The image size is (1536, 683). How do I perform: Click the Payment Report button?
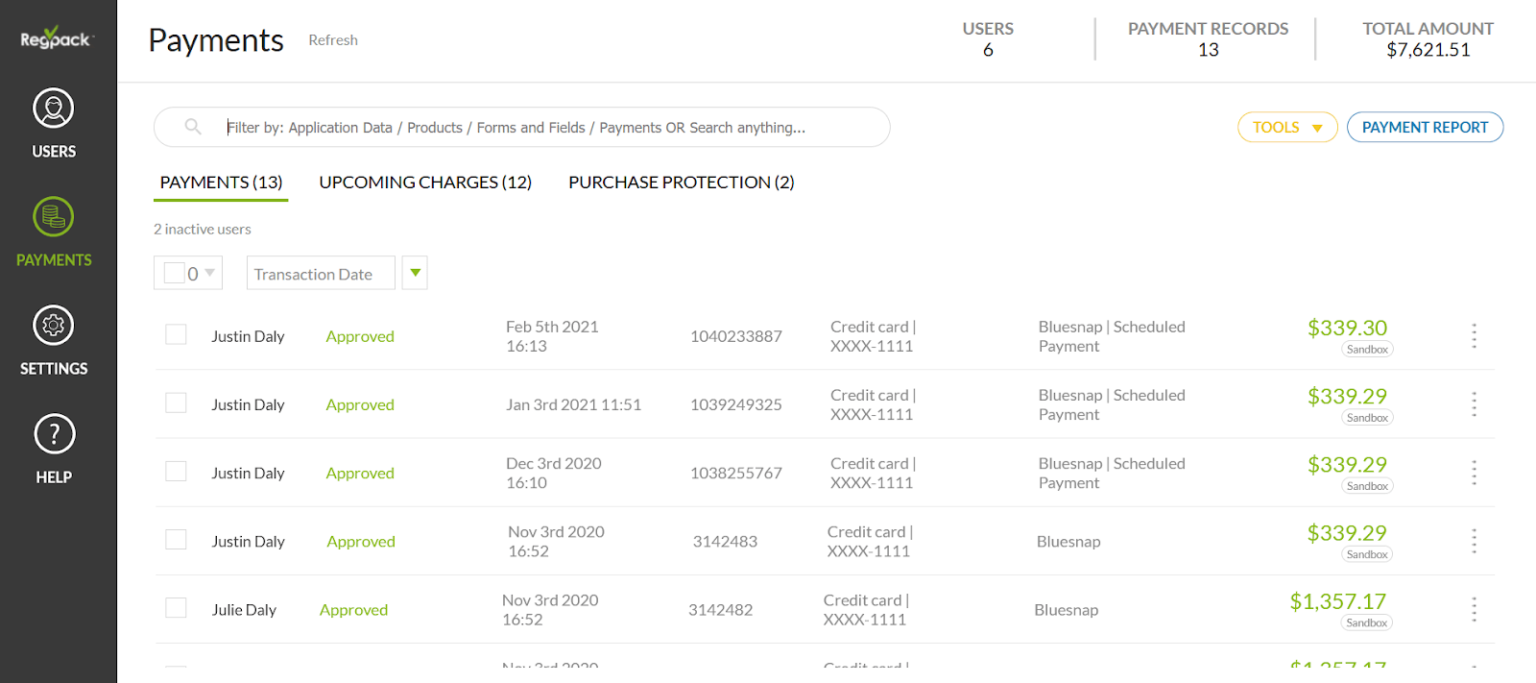point(1425,127)
